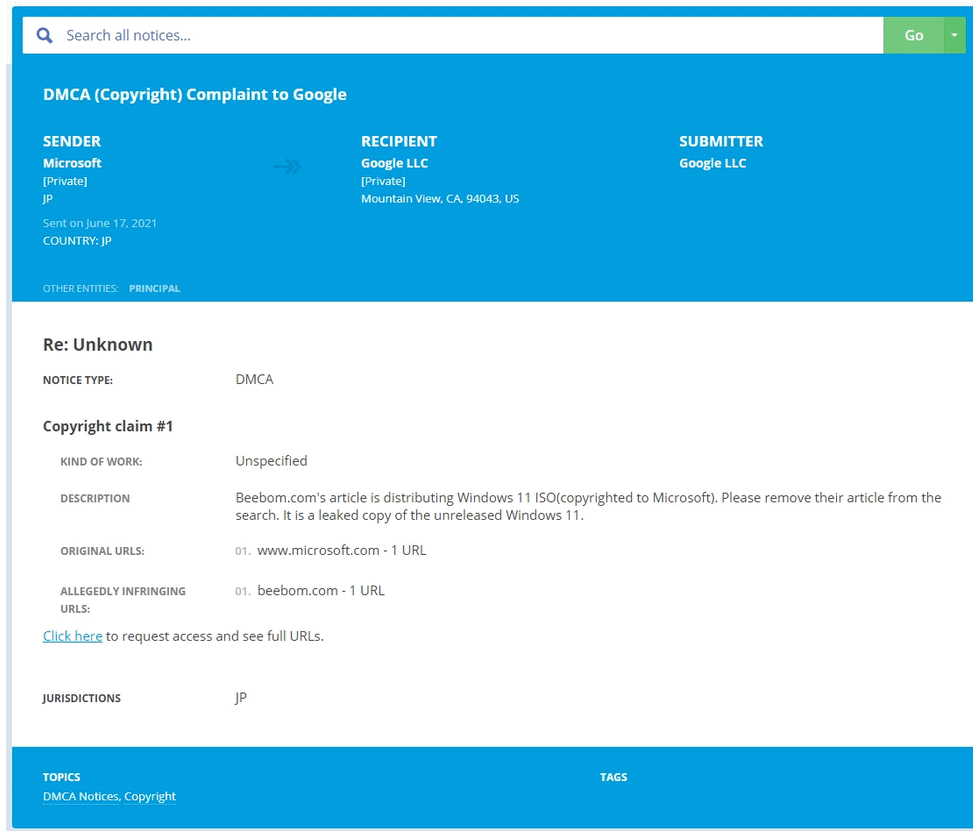The image size is (973, 832).
Task: Click the 'KIND OF WORK:' label
Action: (x=101, y=462)
